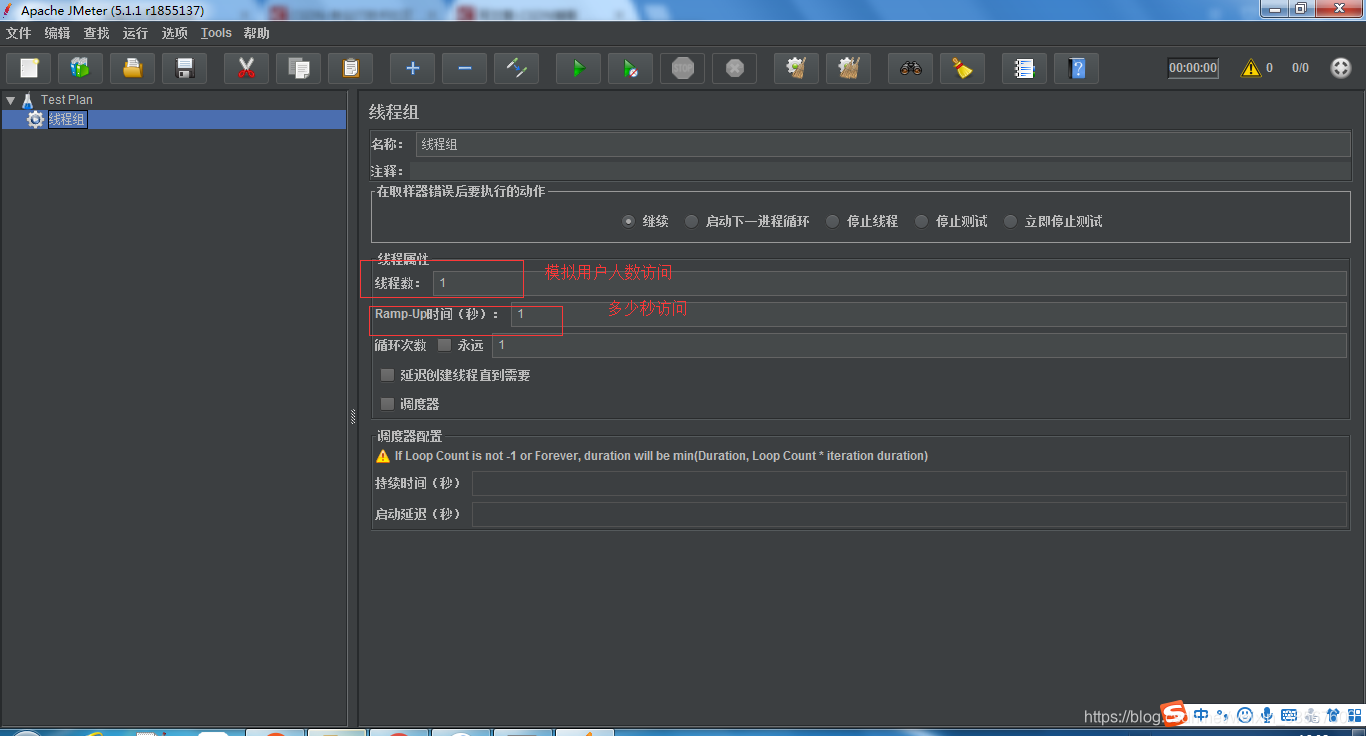Select the 立即停止测试 radio button

point(1010,221)
